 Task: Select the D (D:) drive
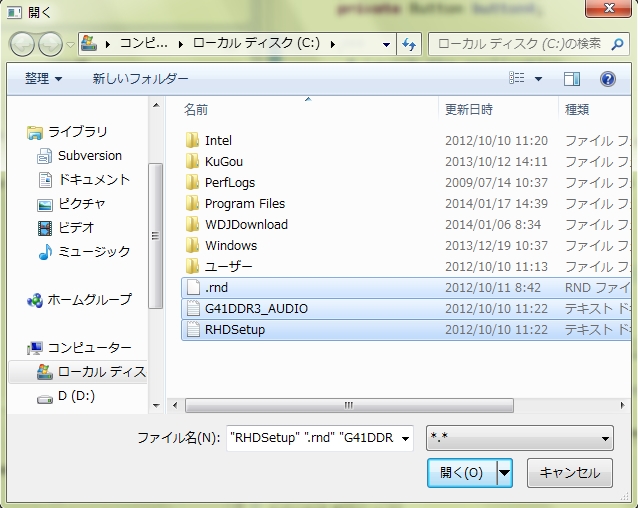coord(75,396)
